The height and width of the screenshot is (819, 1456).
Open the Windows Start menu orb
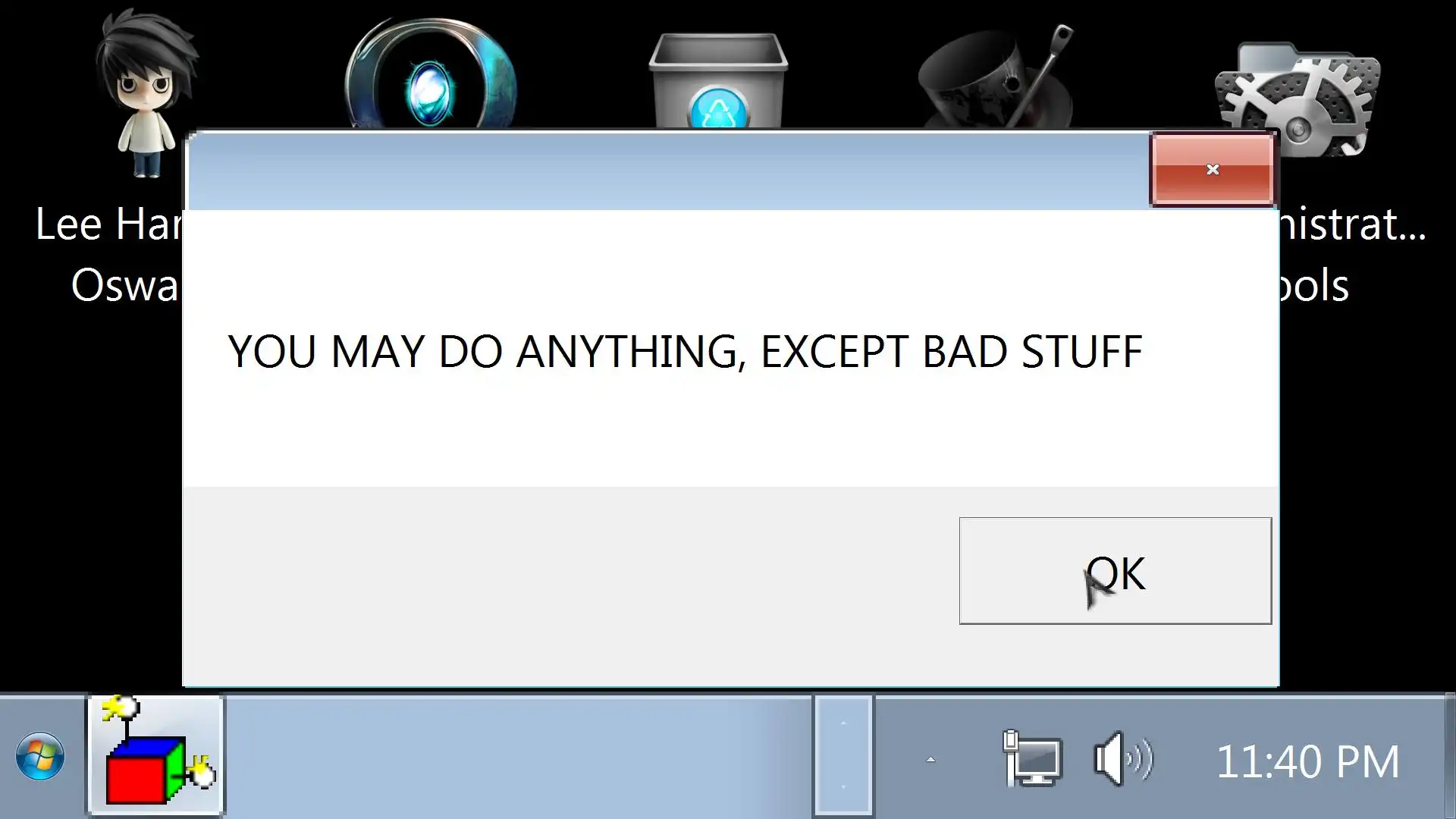(40, 756)
